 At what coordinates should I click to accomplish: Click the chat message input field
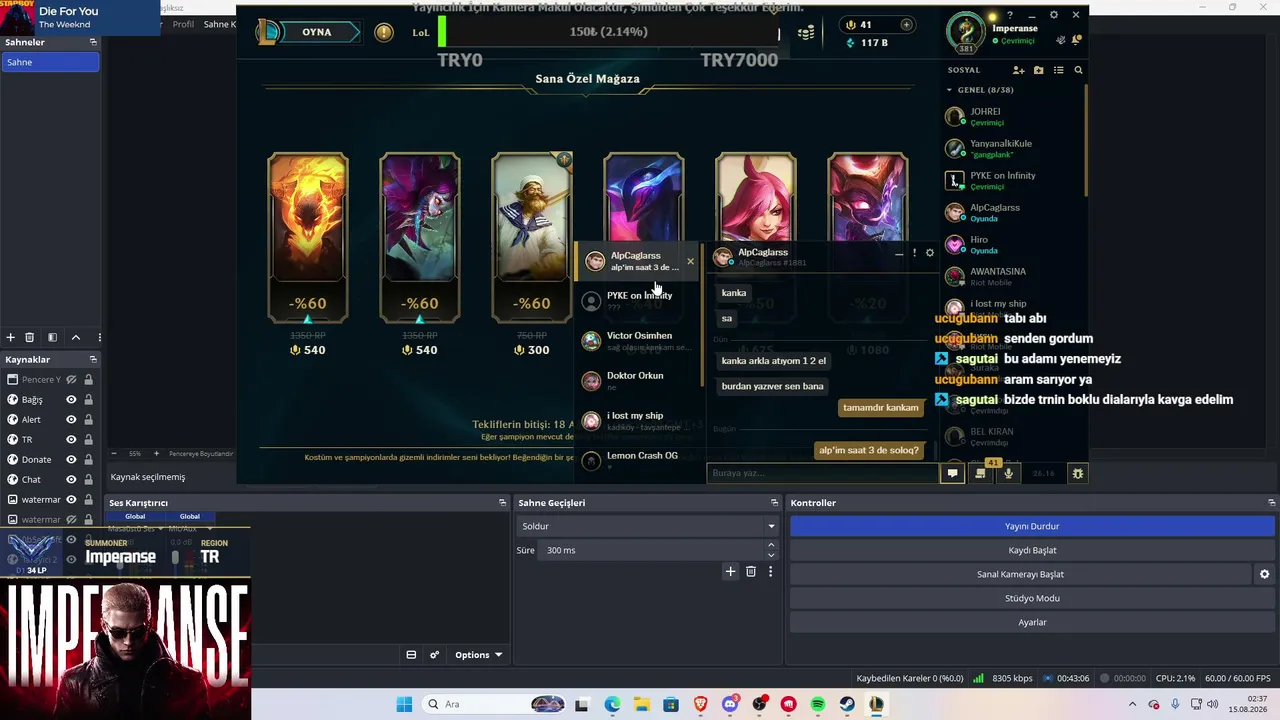coord(822,473)
